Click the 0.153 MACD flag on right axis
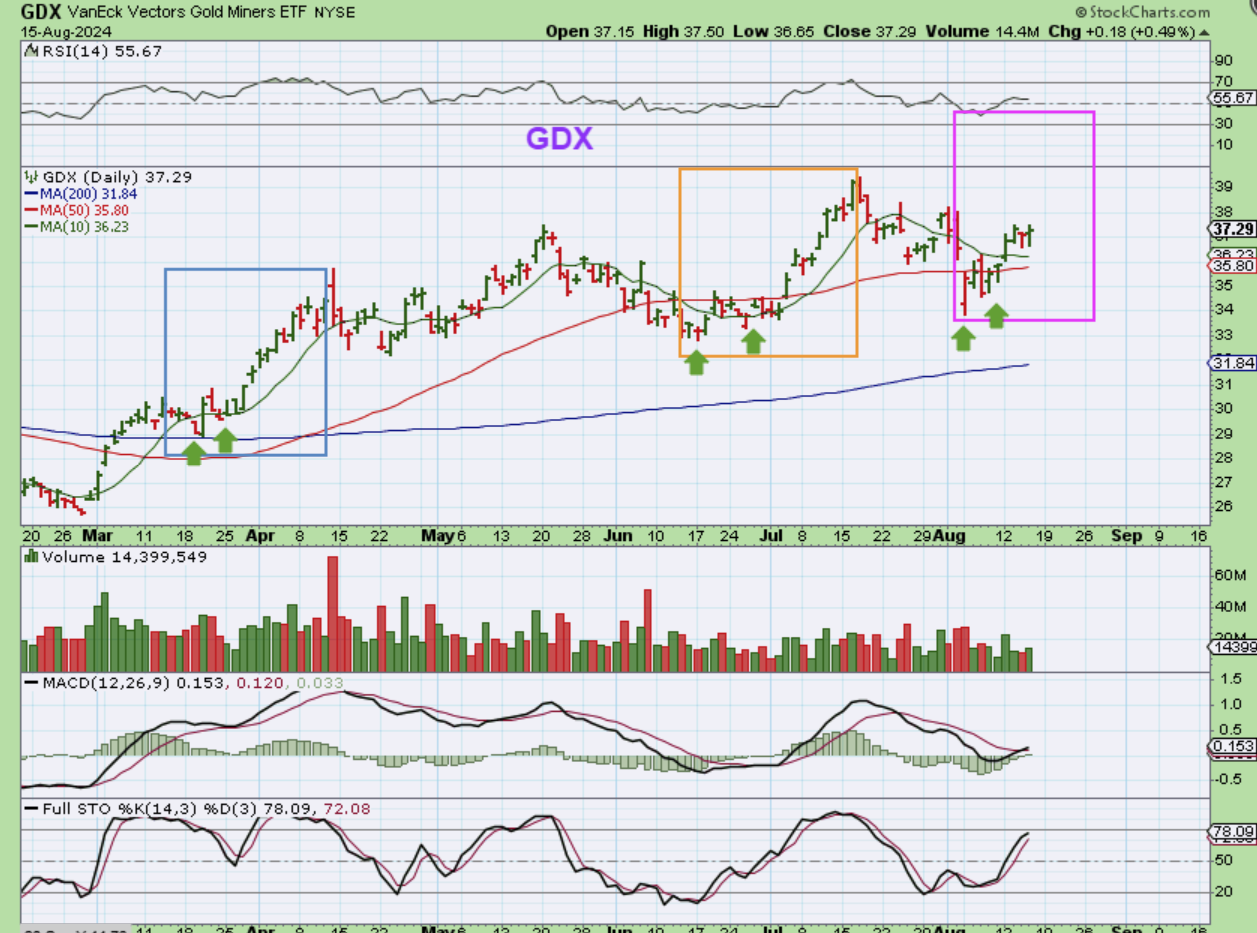1257x933 pixels. (x=1231, y=747)
